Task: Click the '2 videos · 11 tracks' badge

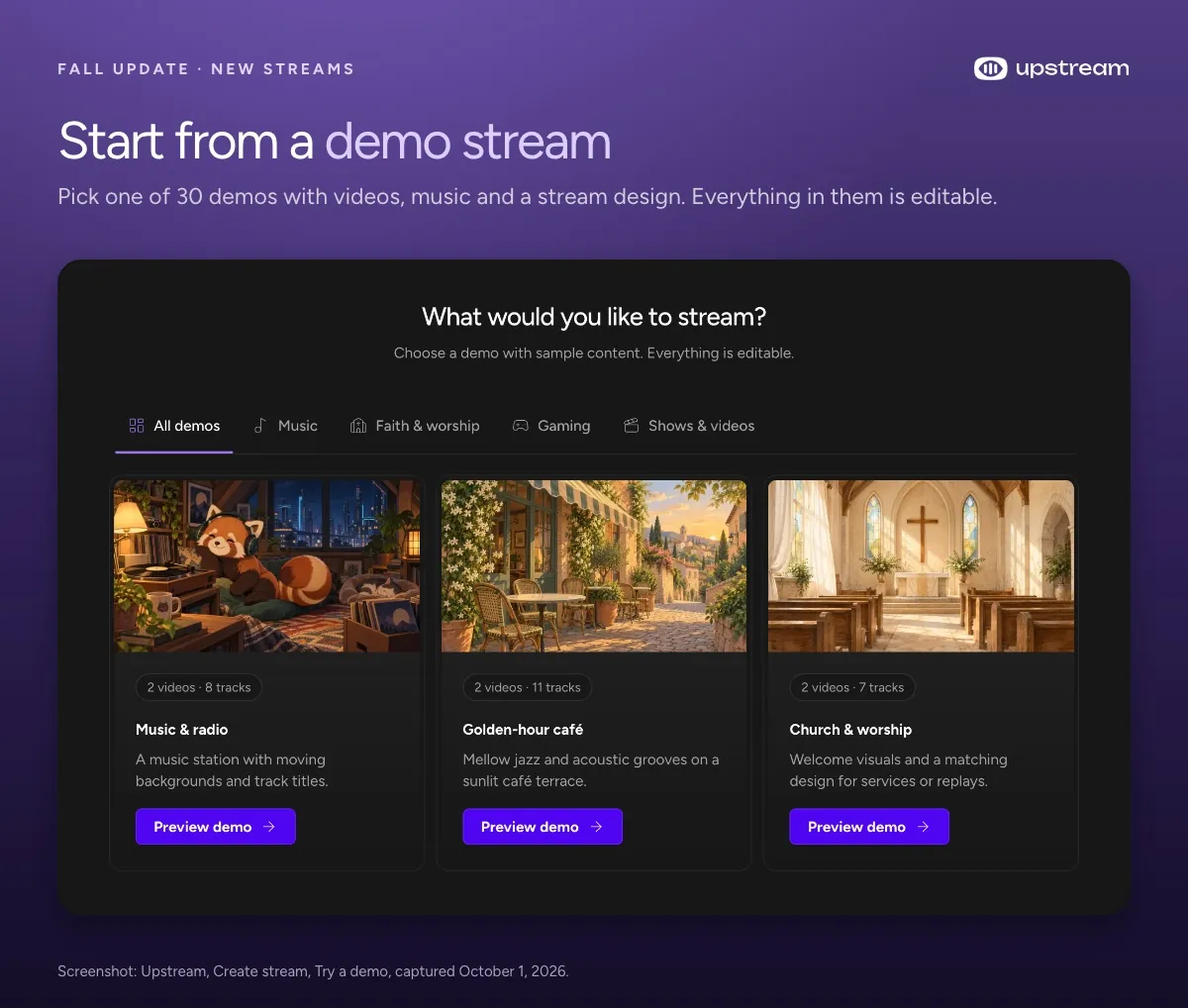Action: point(528,687)
